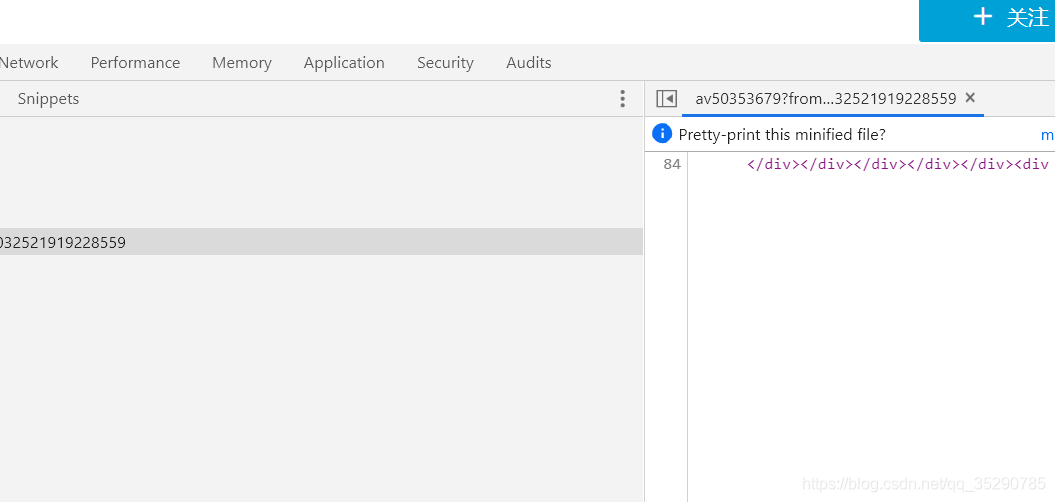Viewport: 1055px width, 502px height.
Task: Click the blue info icon in Pretty-print bar
Action: [x=662, y=134]
